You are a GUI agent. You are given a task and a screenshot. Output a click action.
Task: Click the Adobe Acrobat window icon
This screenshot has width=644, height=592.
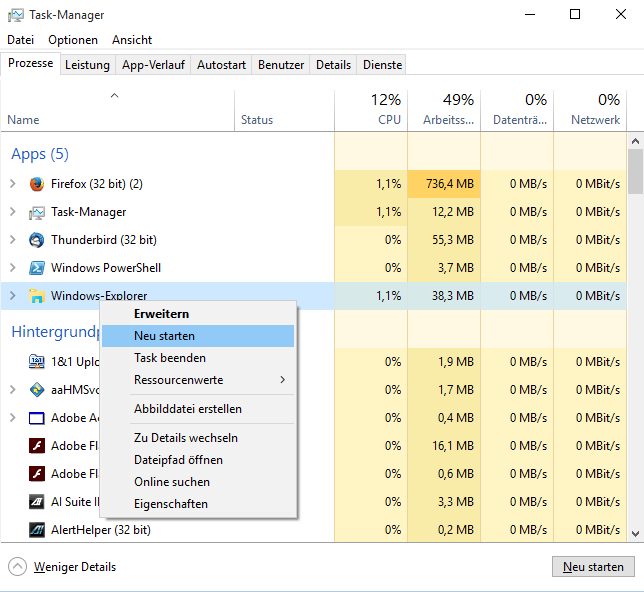[37, 418]
